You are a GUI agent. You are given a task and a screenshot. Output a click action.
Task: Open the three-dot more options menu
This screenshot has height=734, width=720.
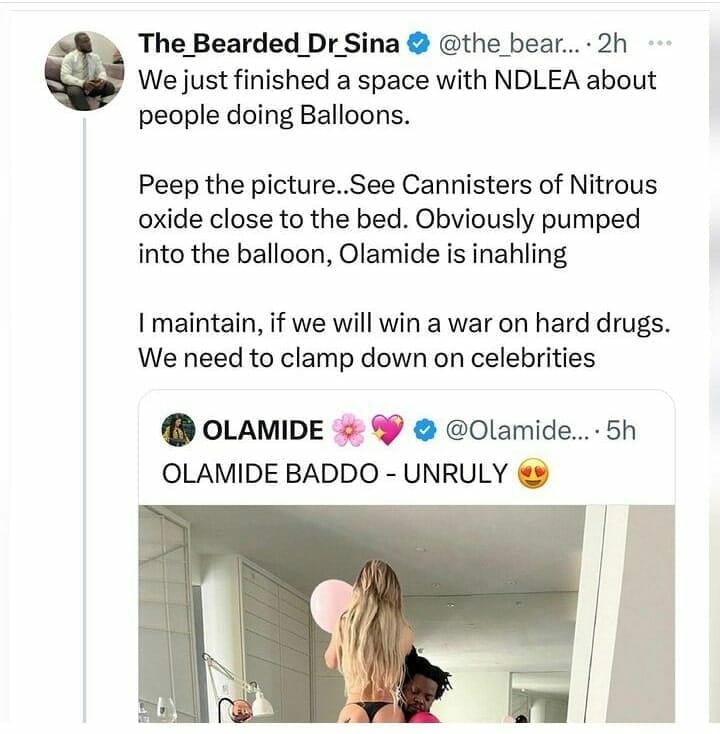[x=660, y=44]
